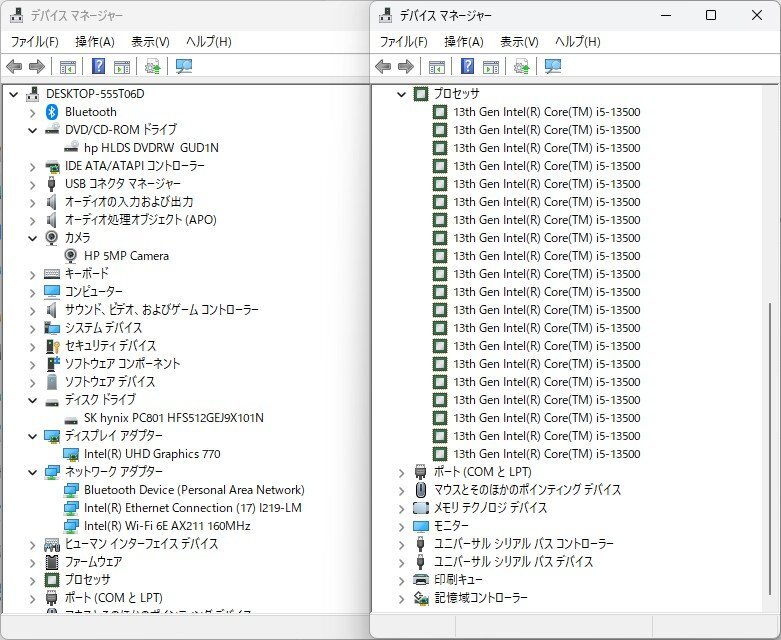
Task: Click the プロセッサ chip icon in right window
Action: (x=421, y=94)
